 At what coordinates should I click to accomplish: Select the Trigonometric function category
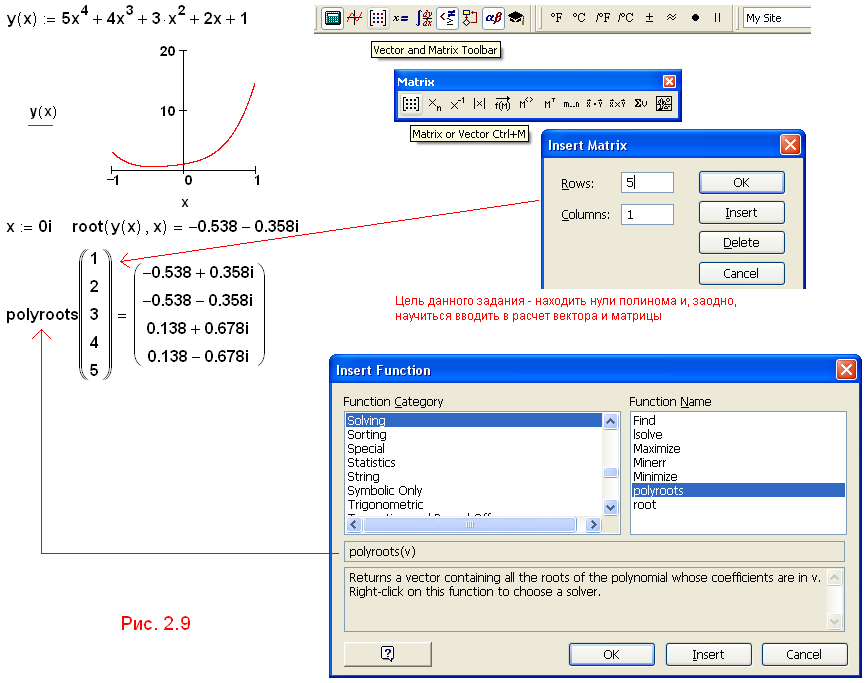click(473, 504)
